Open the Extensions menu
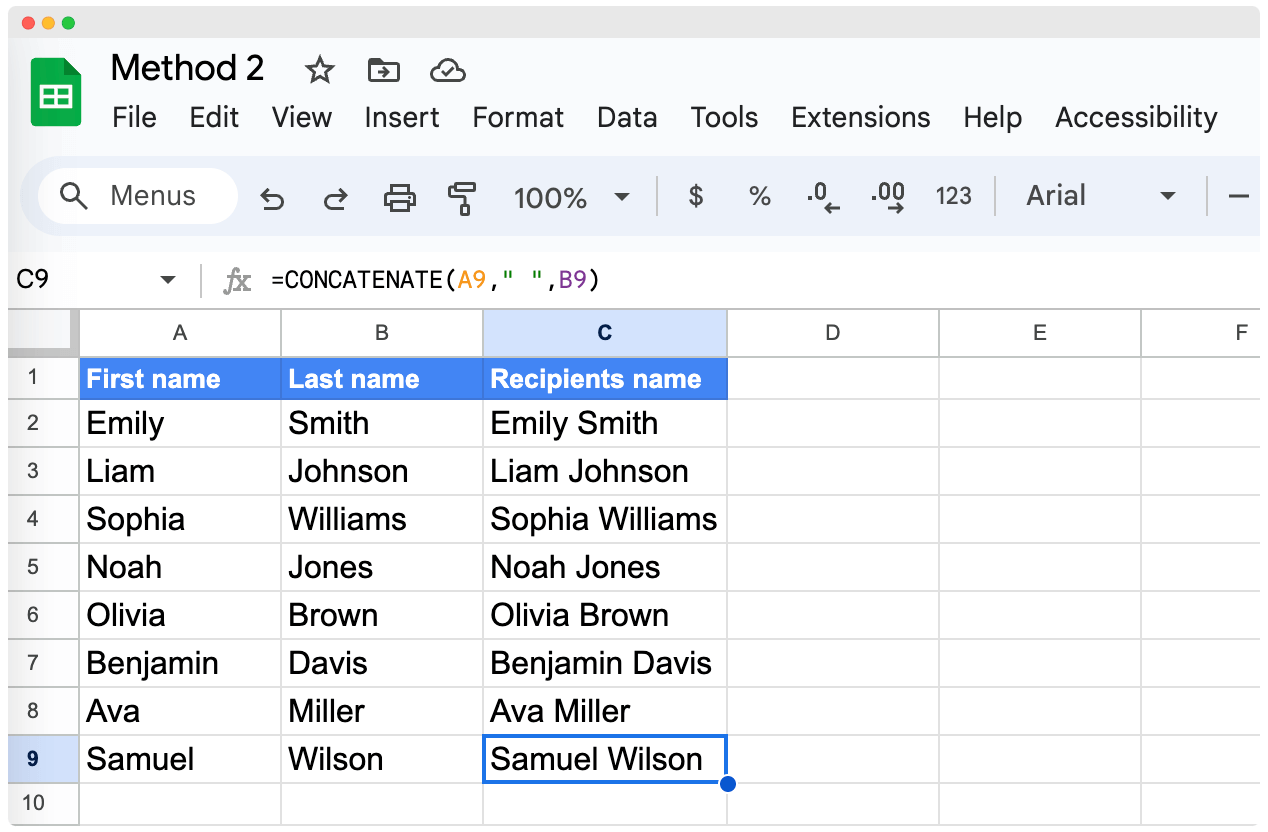 tap(860, 117)
